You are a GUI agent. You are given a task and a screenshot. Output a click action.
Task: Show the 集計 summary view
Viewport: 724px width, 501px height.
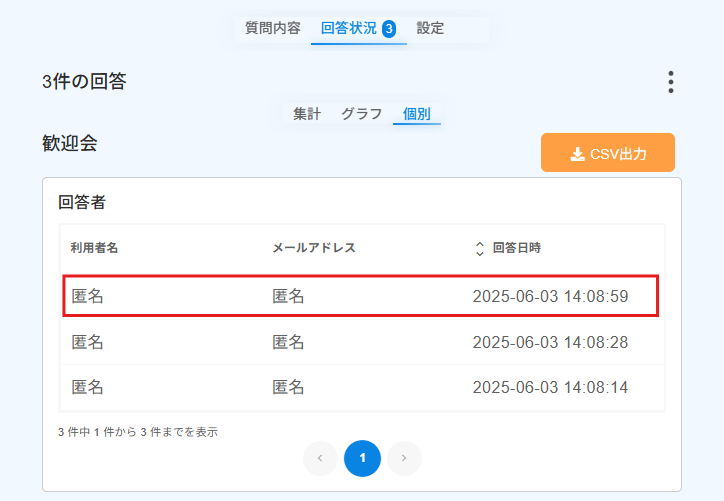coord(307,114)
